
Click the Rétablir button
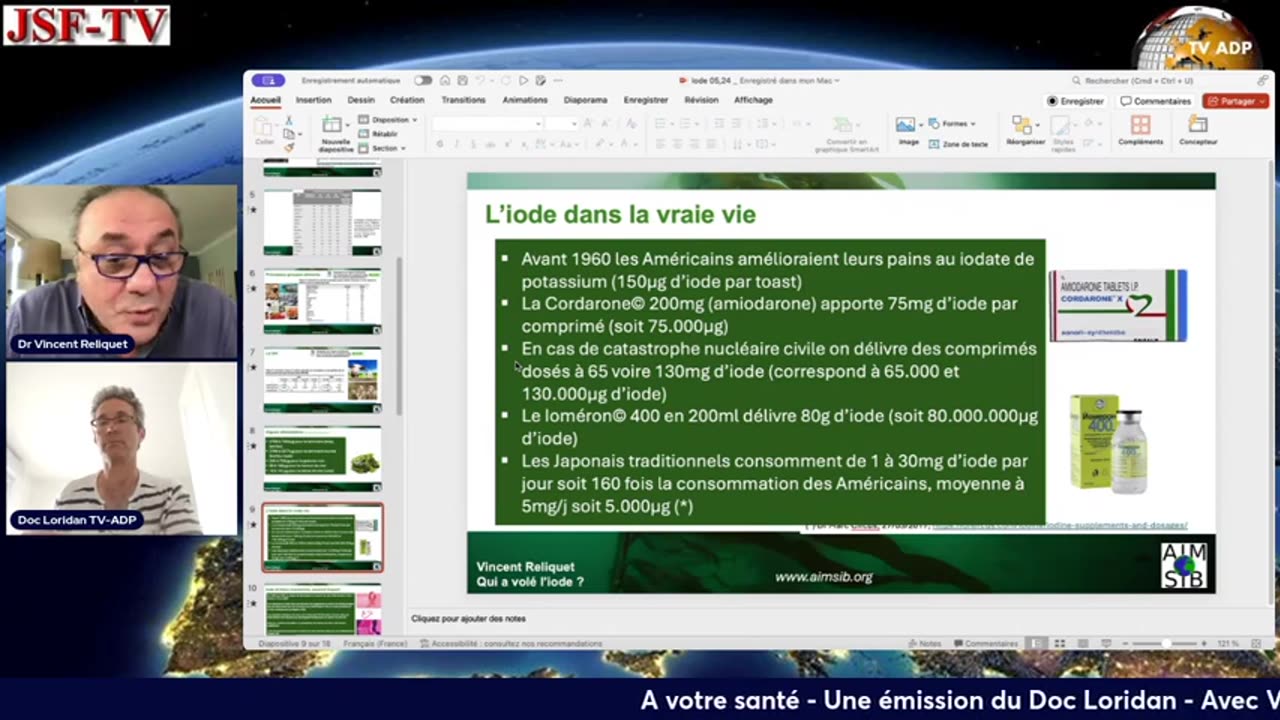378,134
